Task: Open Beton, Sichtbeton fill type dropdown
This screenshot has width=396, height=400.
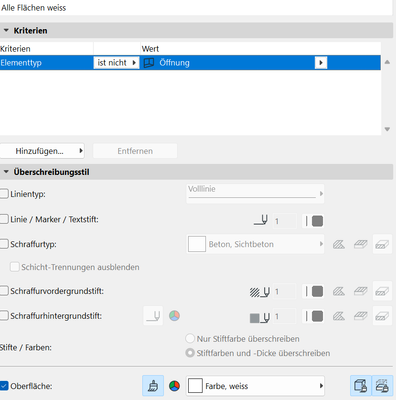Action: [x=255, y=244]
